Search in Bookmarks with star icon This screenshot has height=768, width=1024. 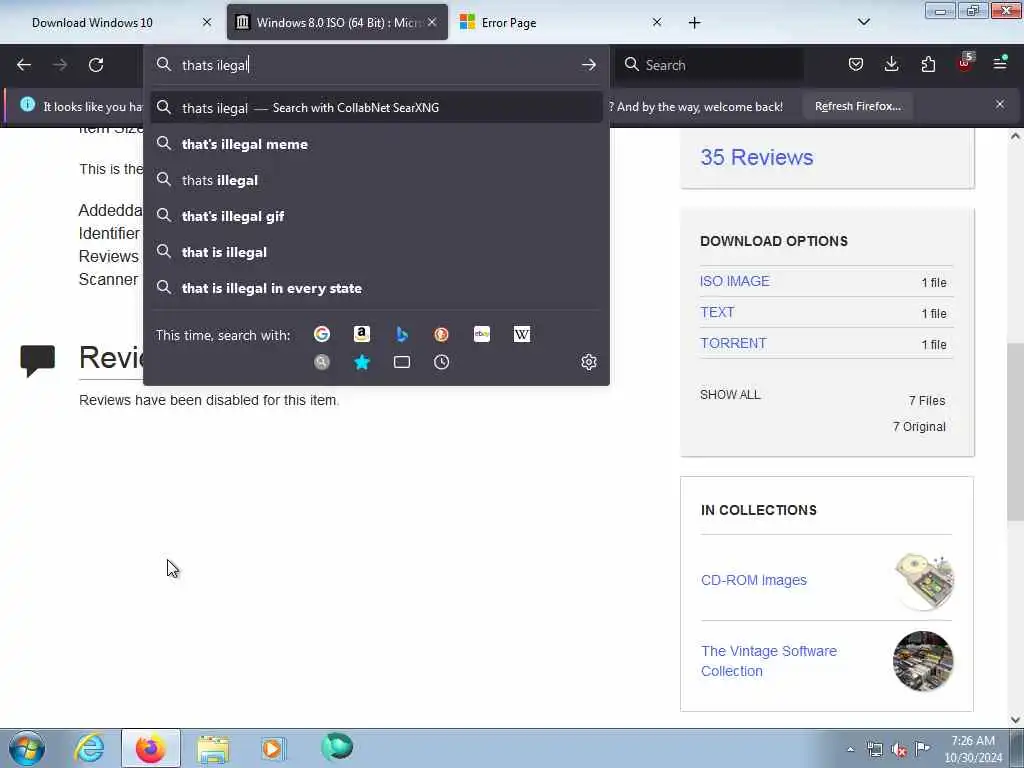362,362
